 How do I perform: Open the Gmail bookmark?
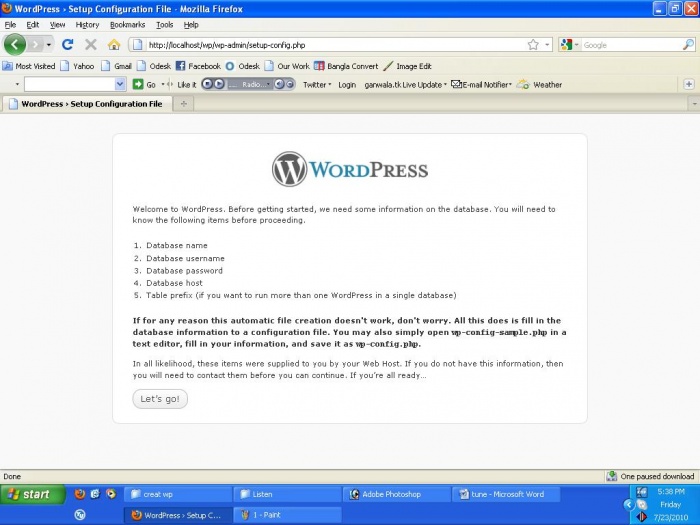[x=116, y=66]
